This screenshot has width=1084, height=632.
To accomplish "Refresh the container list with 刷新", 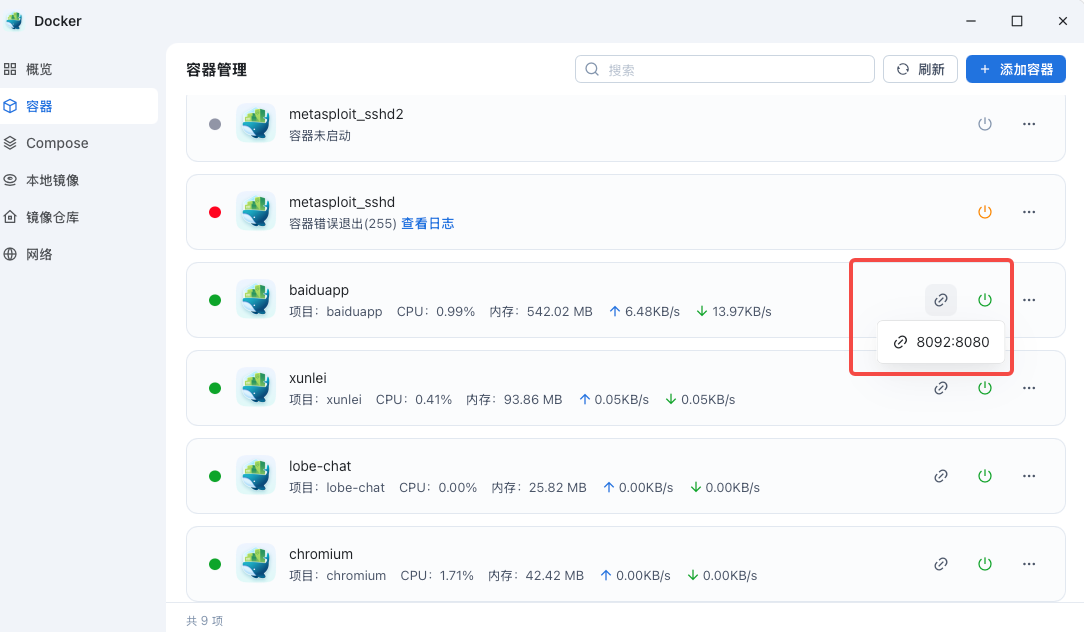I will point(920,69).
